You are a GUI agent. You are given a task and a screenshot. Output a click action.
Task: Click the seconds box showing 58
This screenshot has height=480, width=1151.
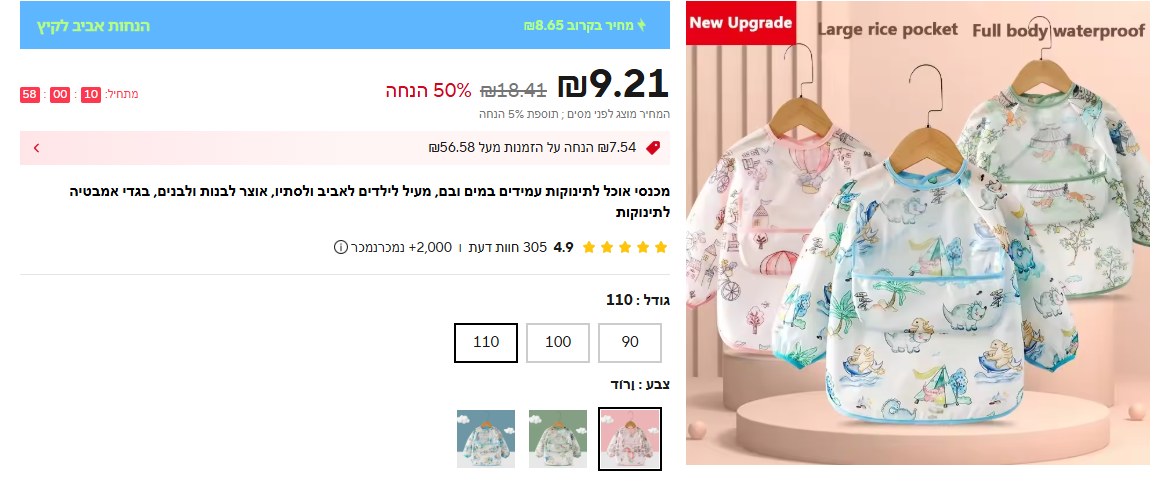point(29,95)
